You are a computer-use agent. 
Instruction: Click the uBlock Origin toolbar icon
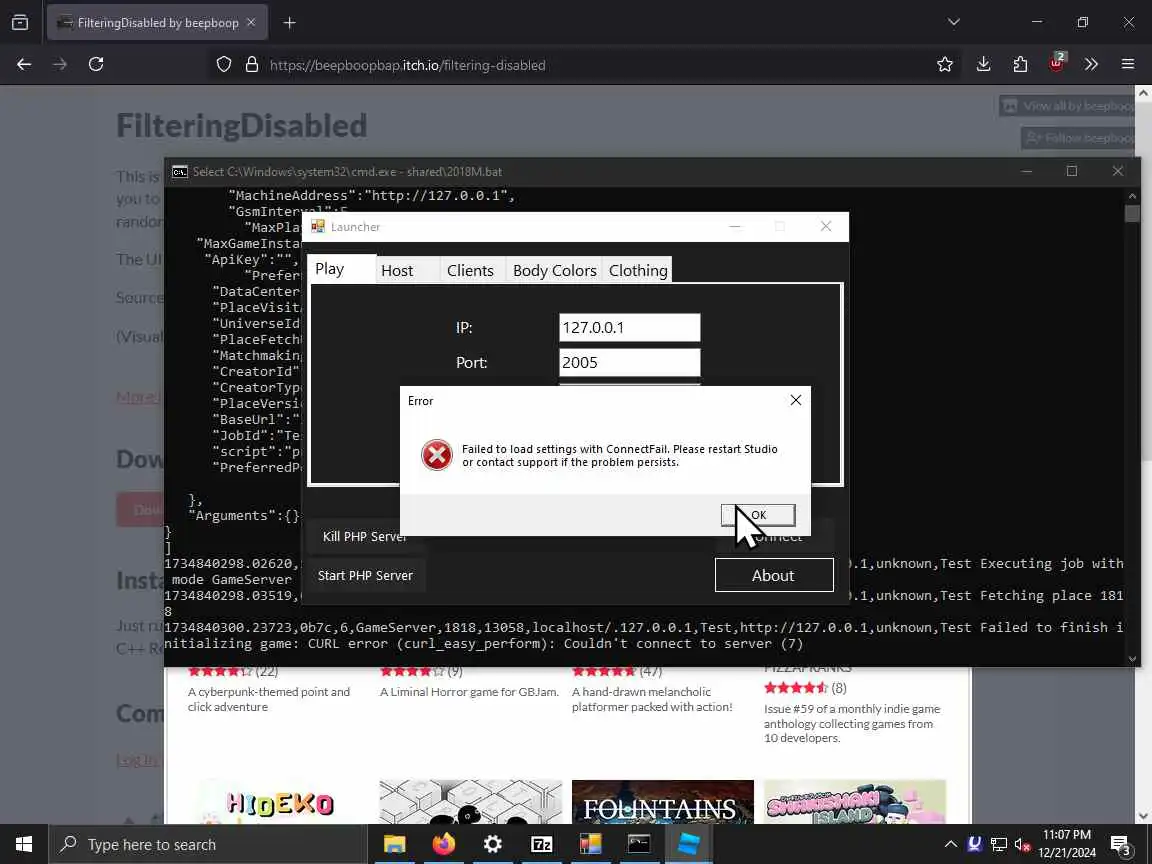pos(1056,64)
